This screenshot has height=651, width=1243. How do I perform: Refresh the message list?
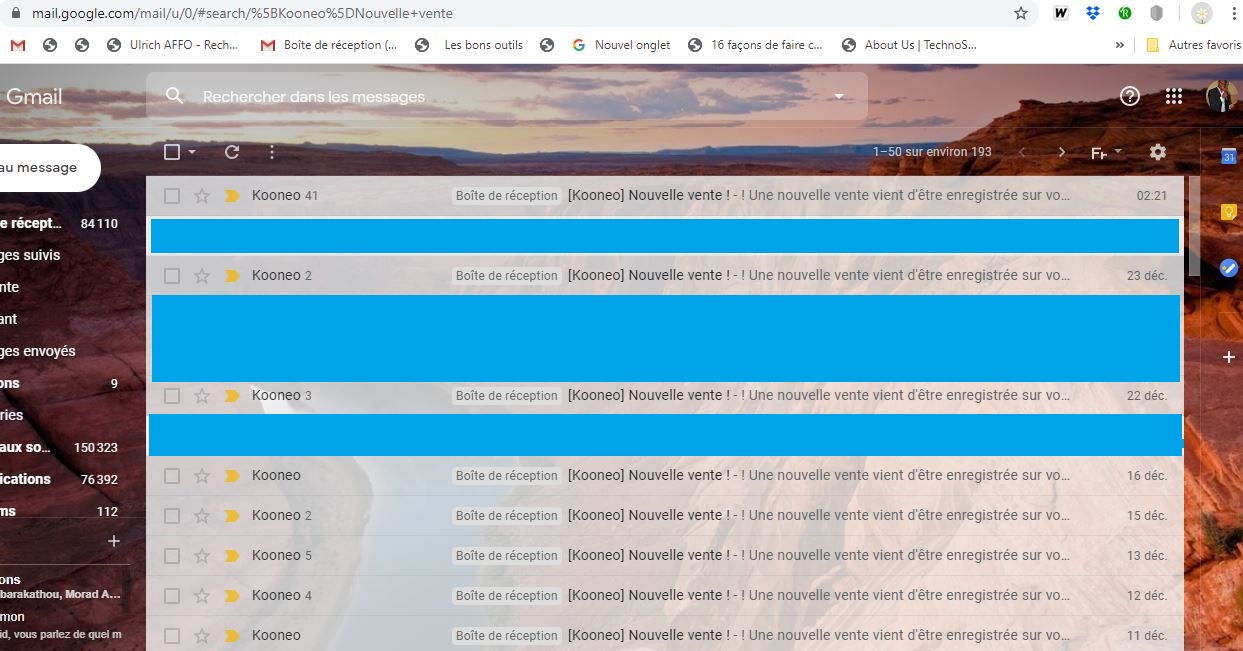pyautogui.click(x=232, y=152)
